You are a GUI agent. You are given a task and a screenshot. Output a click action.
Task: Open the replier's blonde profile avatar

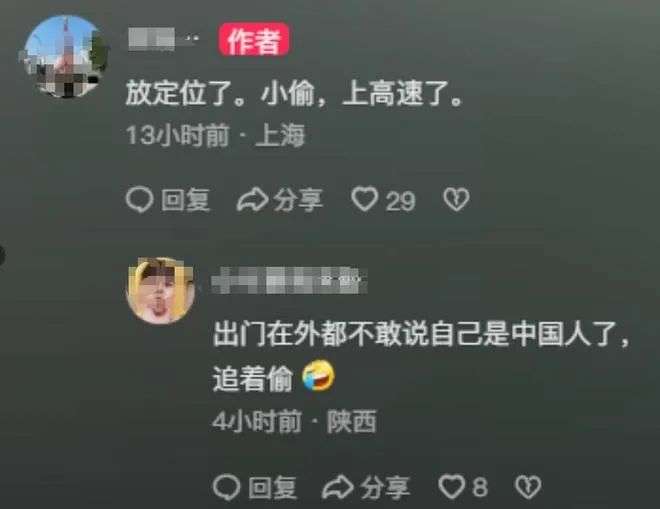(161, 290)
